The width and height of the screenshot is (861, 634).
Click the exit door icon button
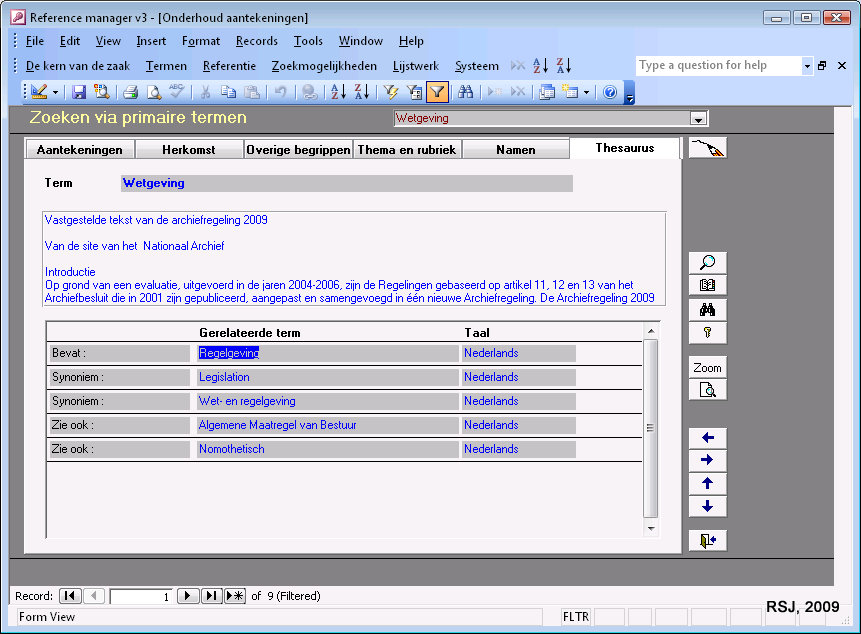707,540
